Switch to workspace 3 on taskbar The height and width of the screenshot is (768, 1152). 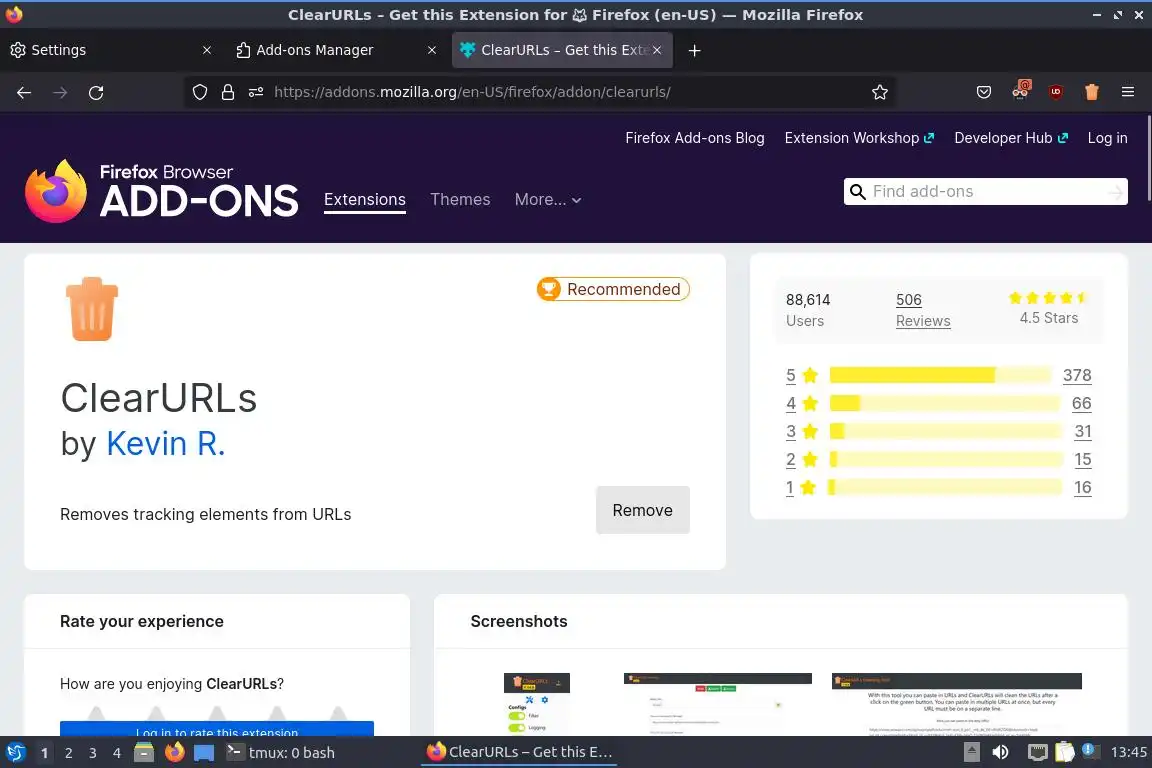point(93,753)
